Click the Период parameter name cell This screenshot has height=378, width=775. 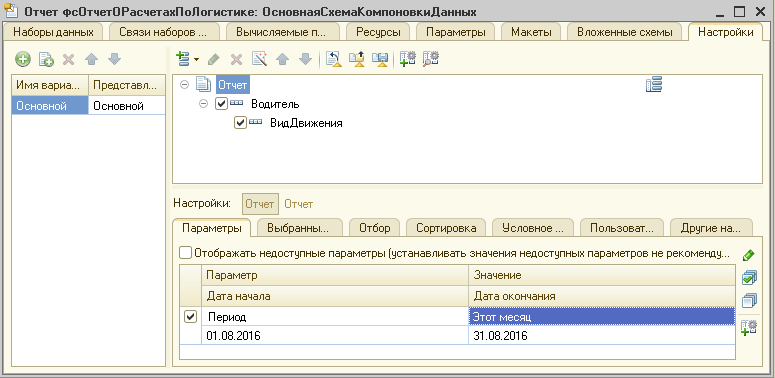pyautogui.click(x=335, y=317)
